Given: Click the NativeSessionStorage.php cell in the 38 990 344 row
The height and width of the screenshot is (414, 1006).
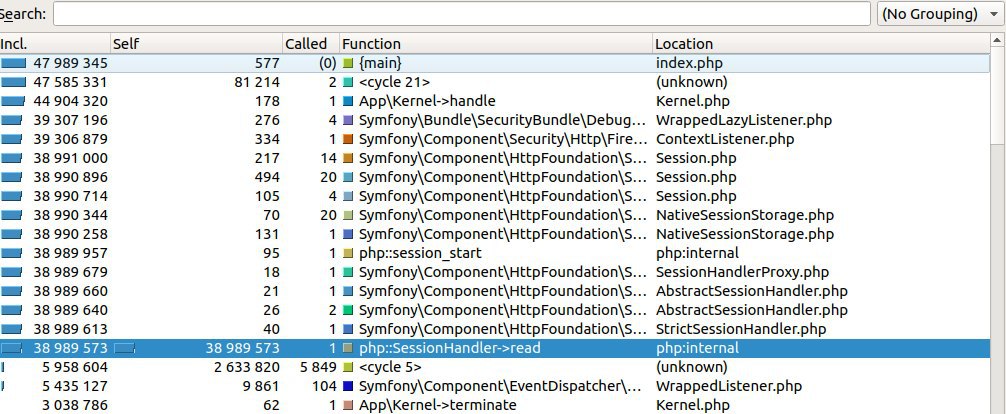Looking at the screenshot, I should [745, 215].
